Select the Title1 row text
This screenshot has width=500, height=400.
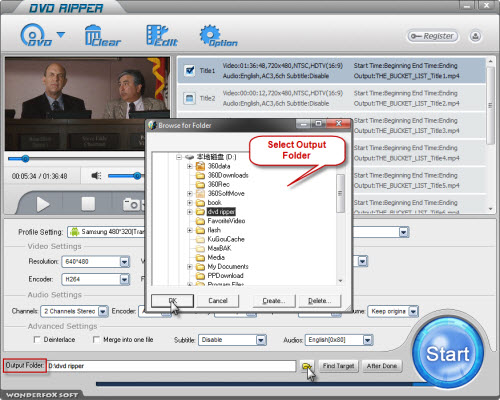coord(207,71)
